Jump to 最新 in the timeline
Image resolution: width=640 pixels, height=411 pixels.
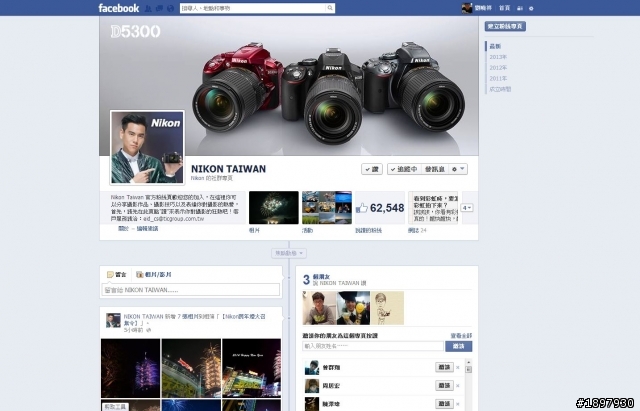495,46
